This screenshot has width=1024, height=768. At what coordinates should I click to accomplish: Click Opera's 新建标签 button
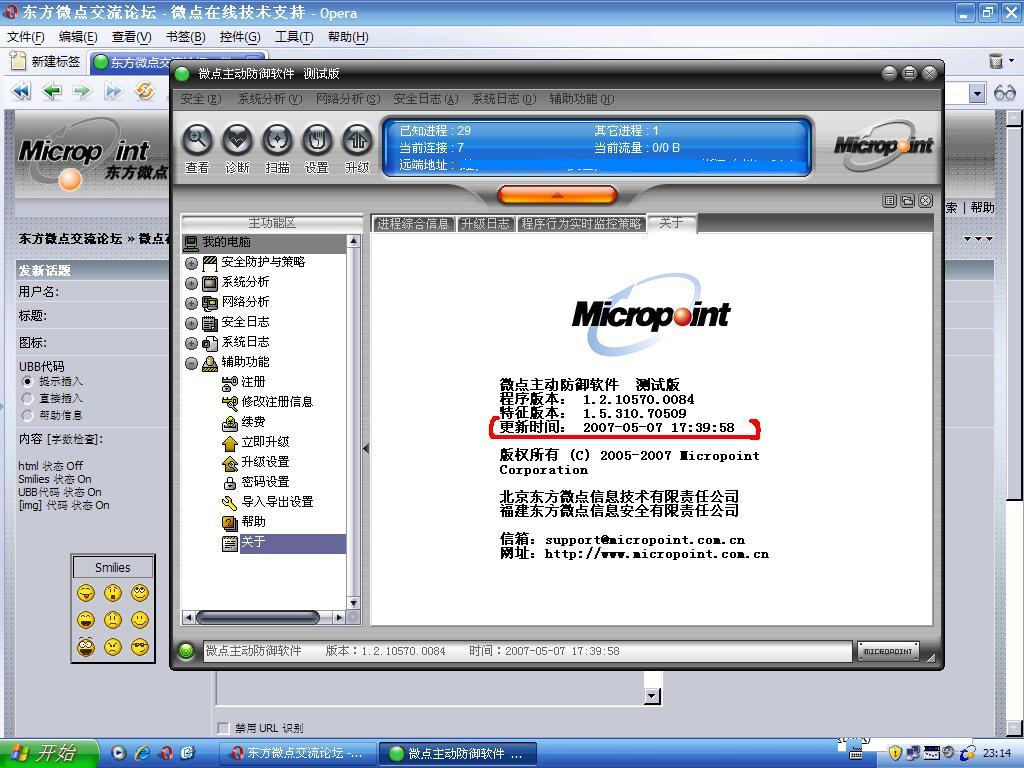(x=46, y=62)
